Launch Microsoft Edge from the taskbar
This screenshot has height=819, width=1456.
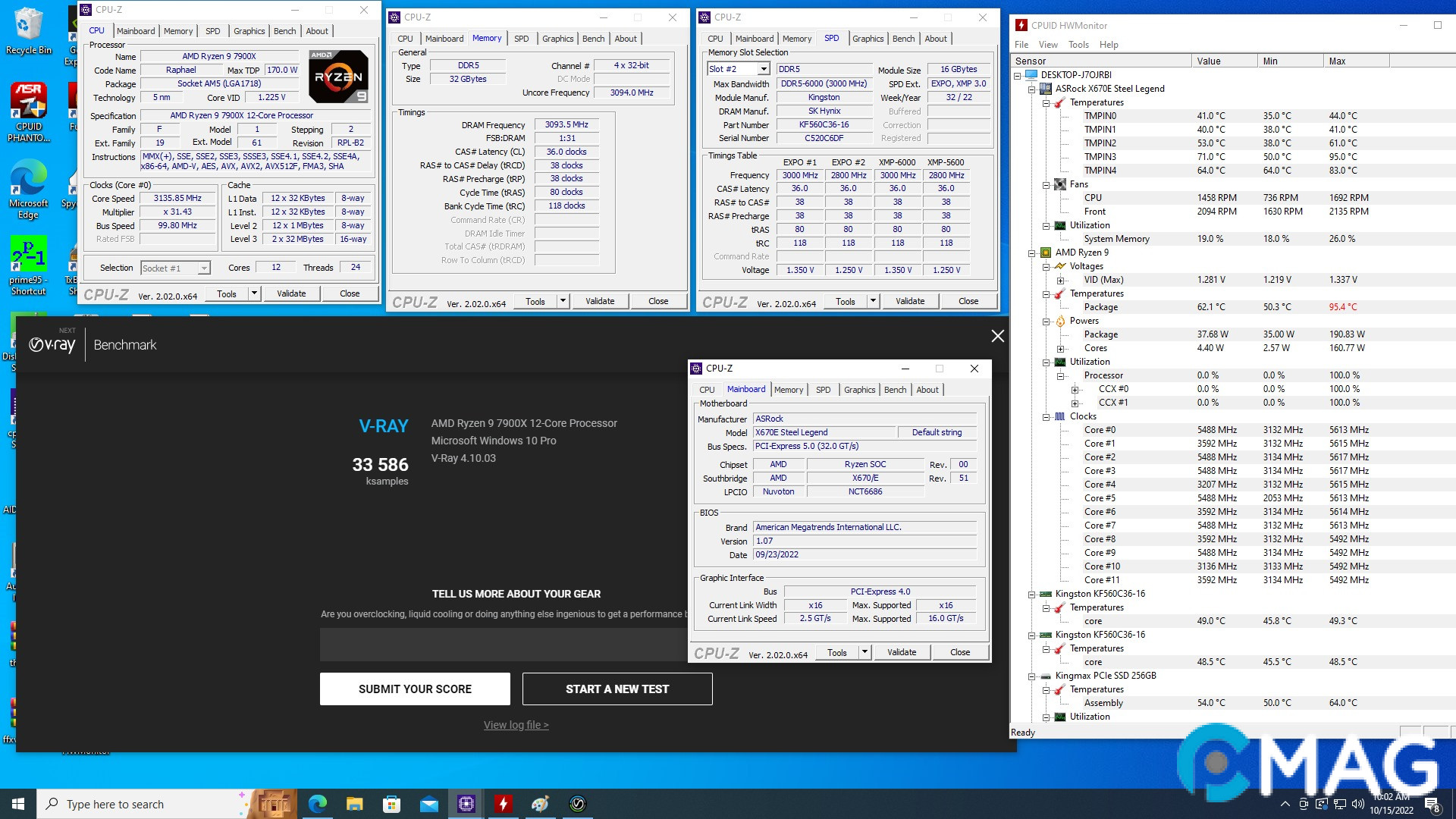pyautogui.click(x=318, y=805)
